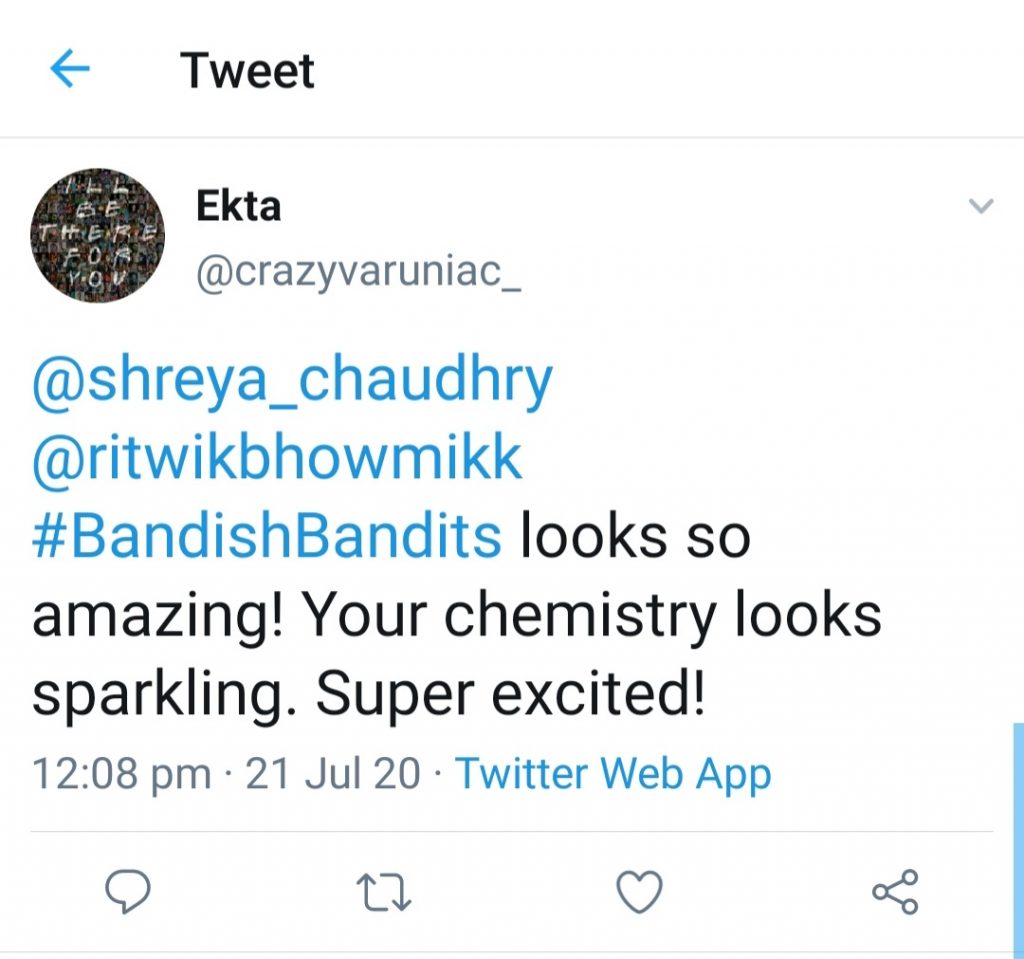1024x959 pixels.
Task: Like the tweet with the heart icon
Action: tap(639, 892)
